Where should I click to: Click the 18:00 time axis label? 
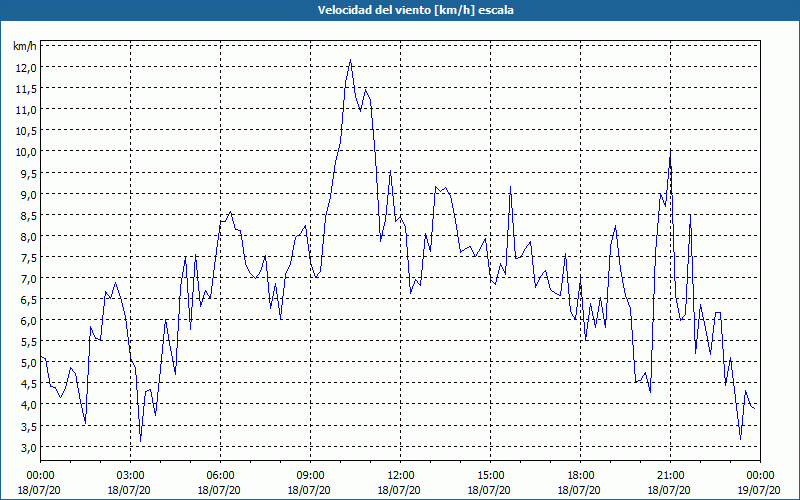(x=581, y=476)
